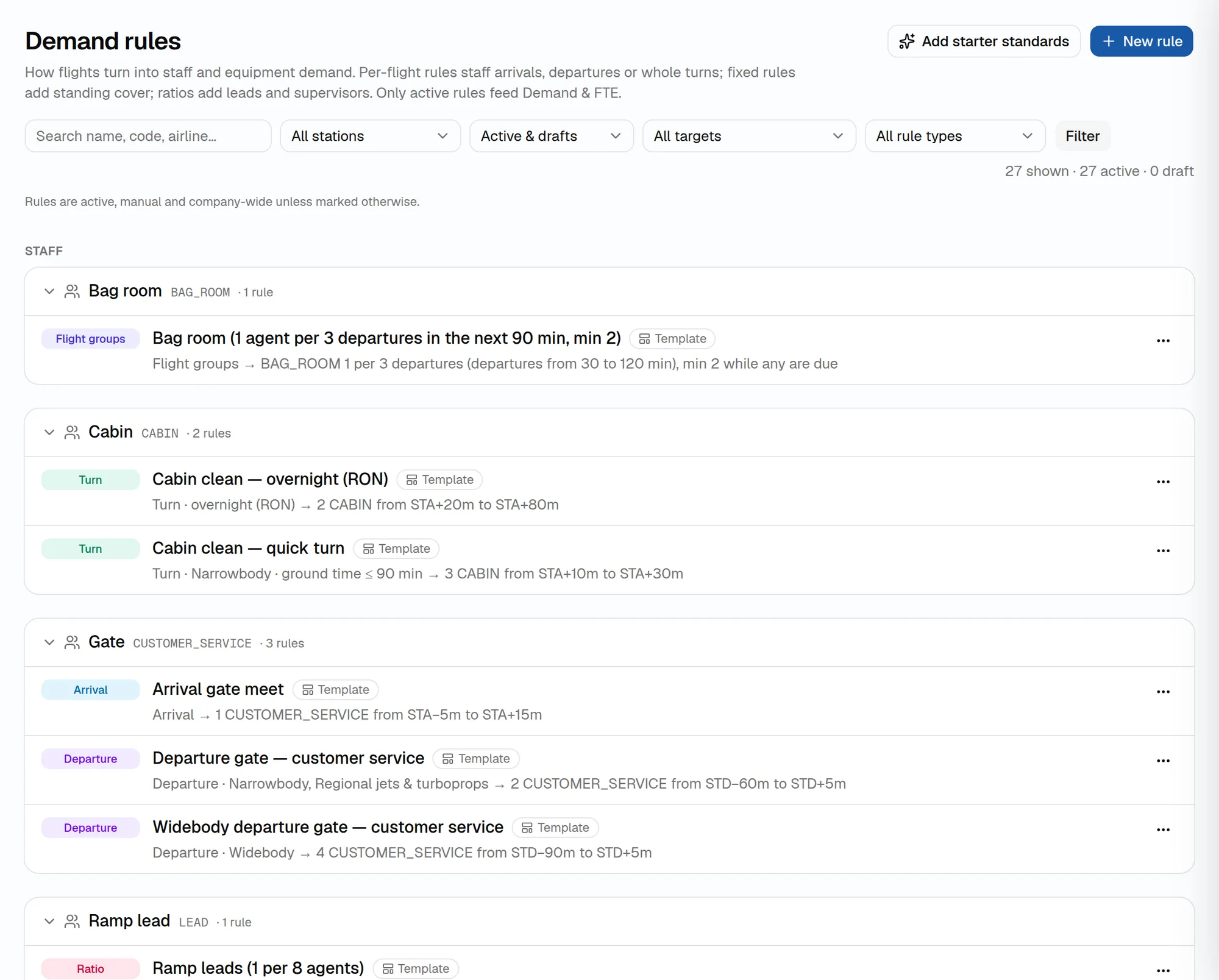This screenshot has height=980, width=1219.
Task: Click Template badge on Bag room rule
Action: (672, 338)
